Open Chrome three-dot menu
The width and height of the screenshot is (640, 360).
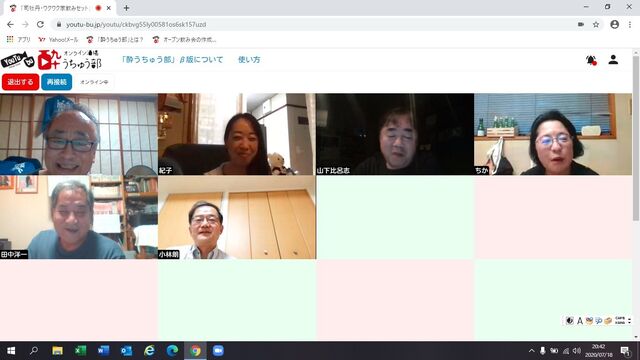coord(630,24)
